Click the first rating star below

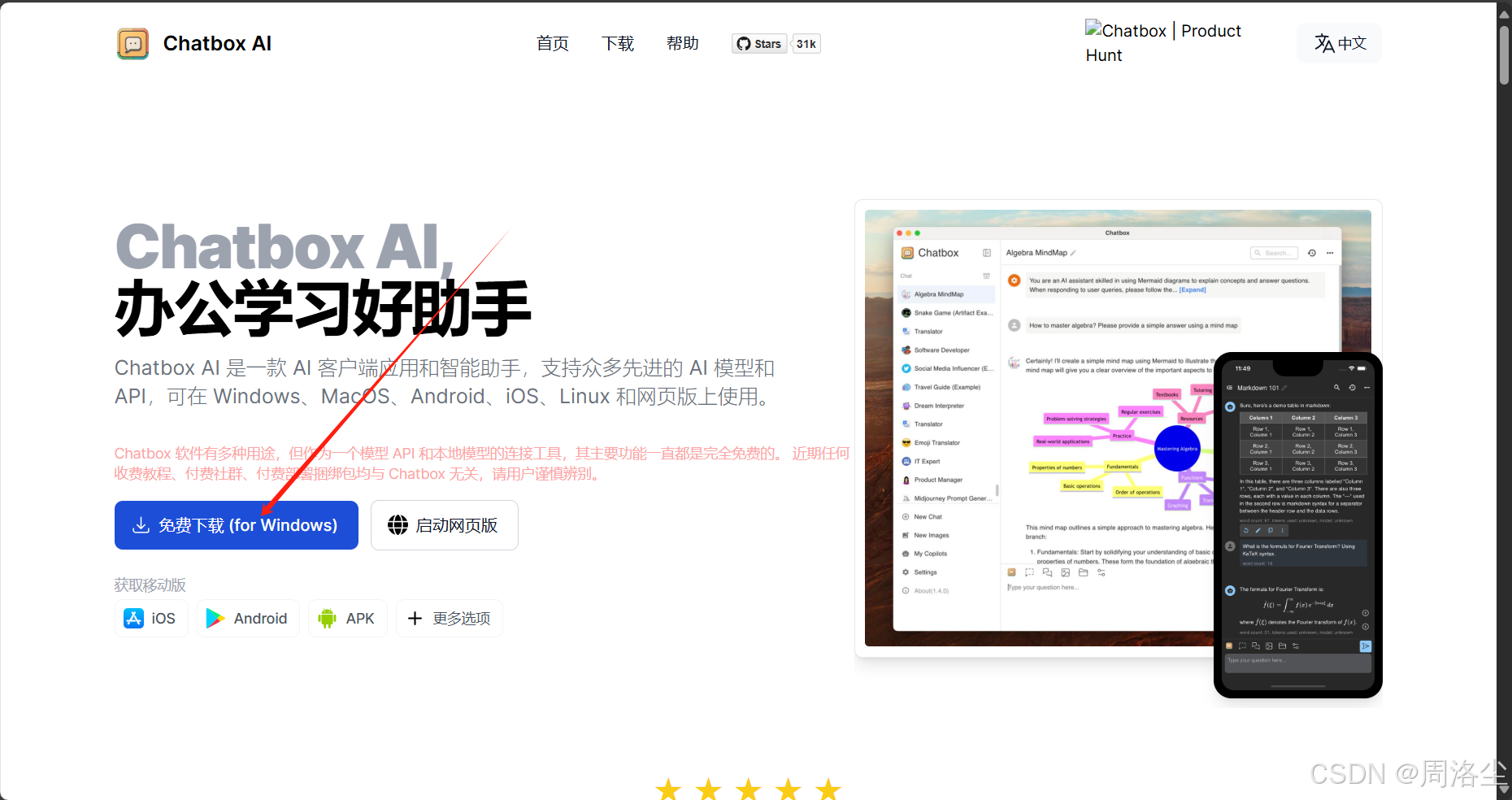[668, 789]
